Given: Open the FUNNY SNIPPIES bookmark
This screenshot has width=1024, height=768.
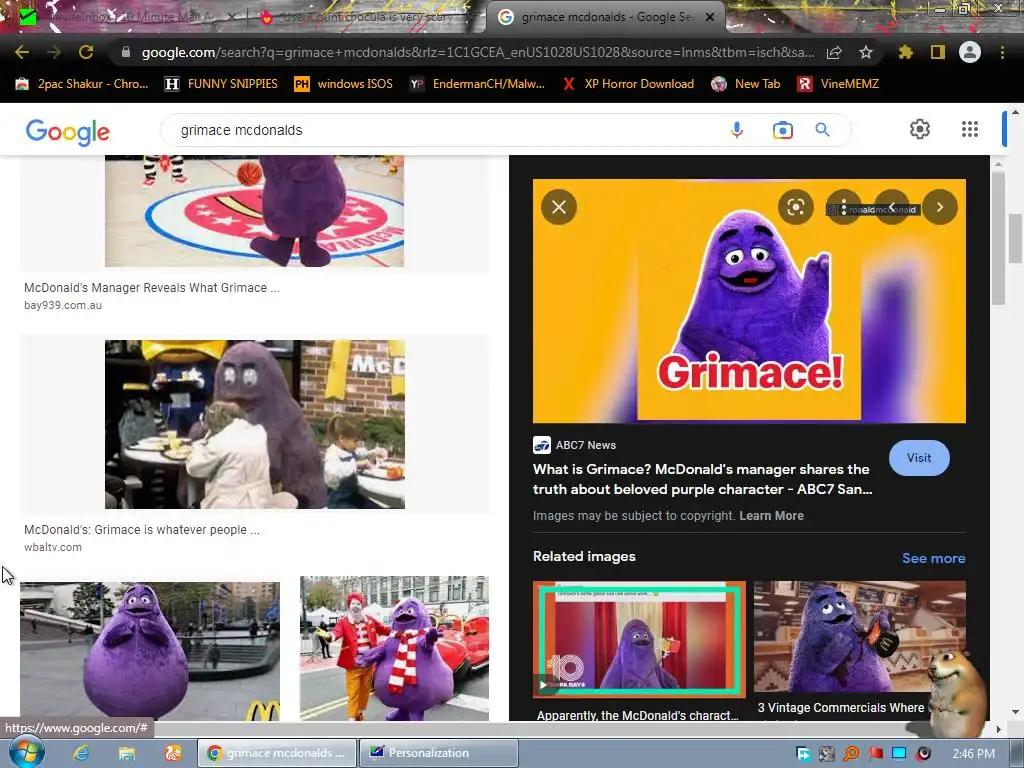Looking at the screenshot, I should tap(221, 84).
